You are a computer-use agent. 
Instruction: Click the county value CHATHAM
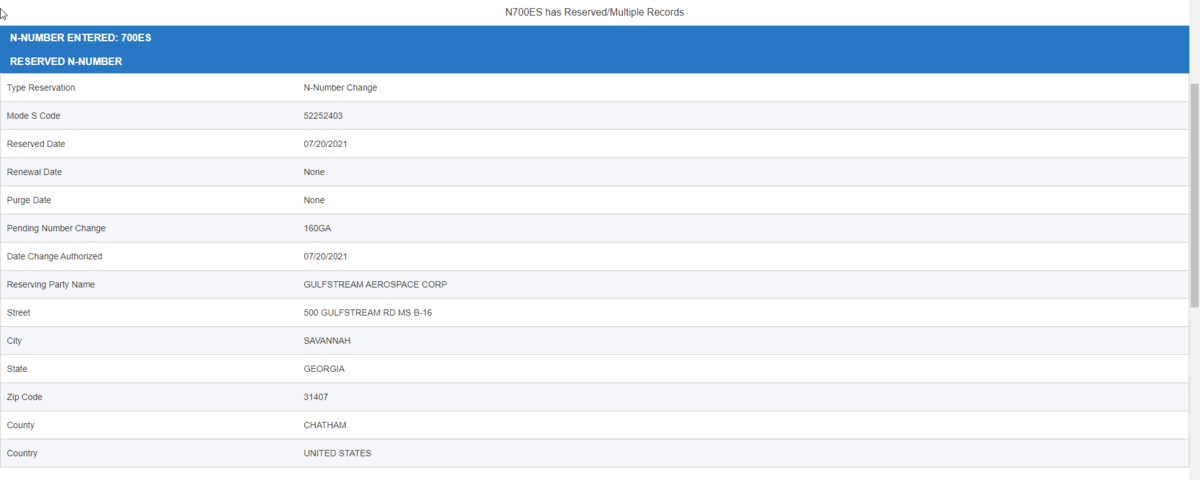point(324,425)
